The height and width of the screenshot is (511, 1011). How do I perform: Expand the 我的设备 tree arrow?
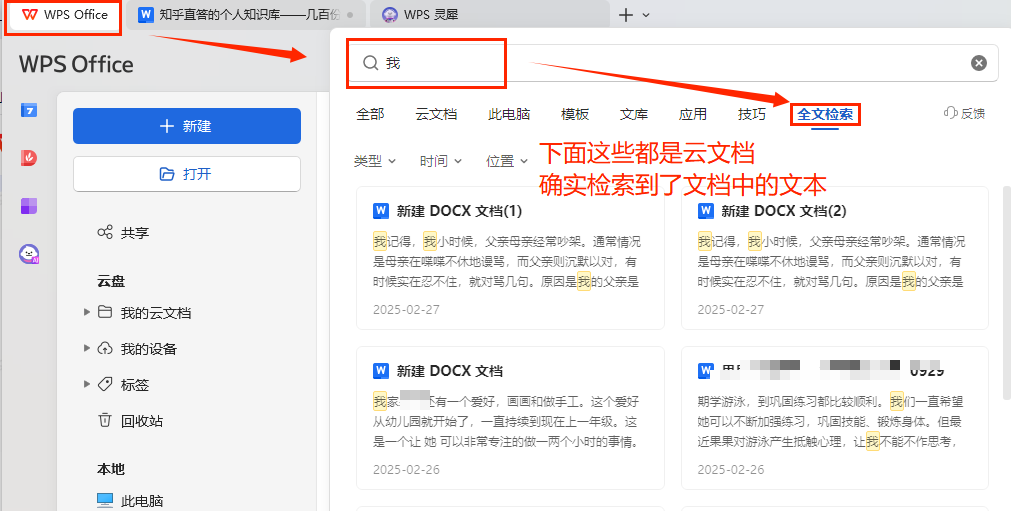click(87, 348)
